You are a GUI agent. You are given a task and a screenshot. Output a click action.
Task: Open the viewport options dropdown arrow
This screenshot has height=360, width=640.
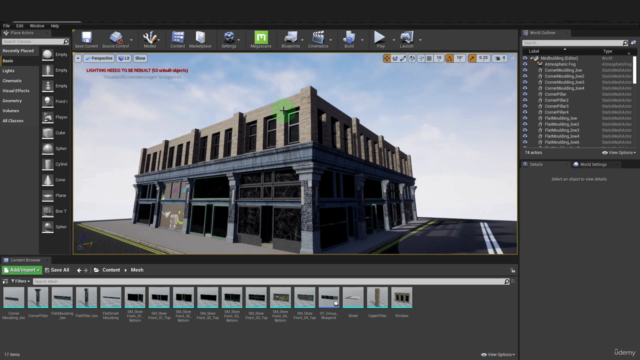click(78, 58)
